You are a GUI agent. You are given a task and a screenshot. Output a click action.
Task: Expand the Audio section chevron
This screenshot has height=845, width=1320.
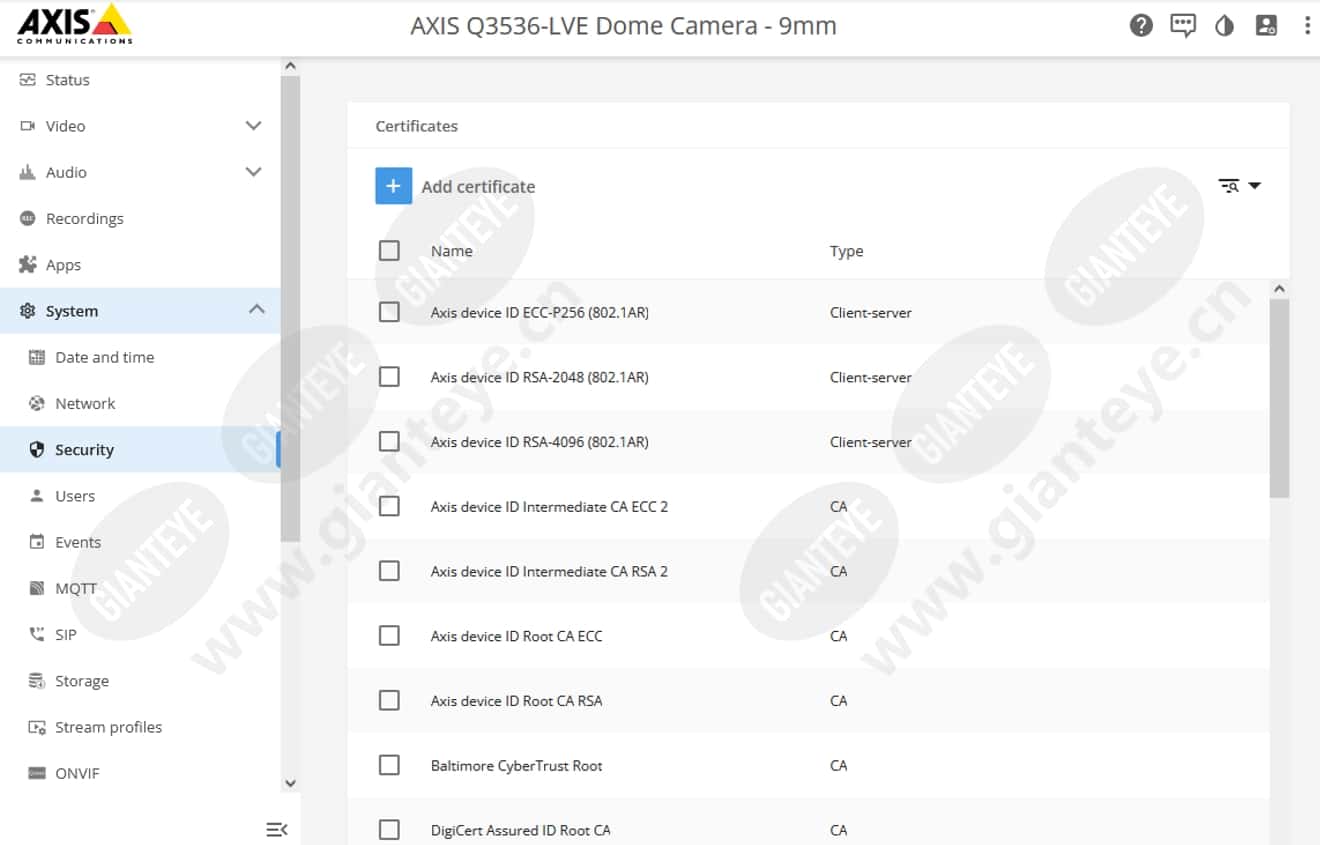click(x=254, y=172)
